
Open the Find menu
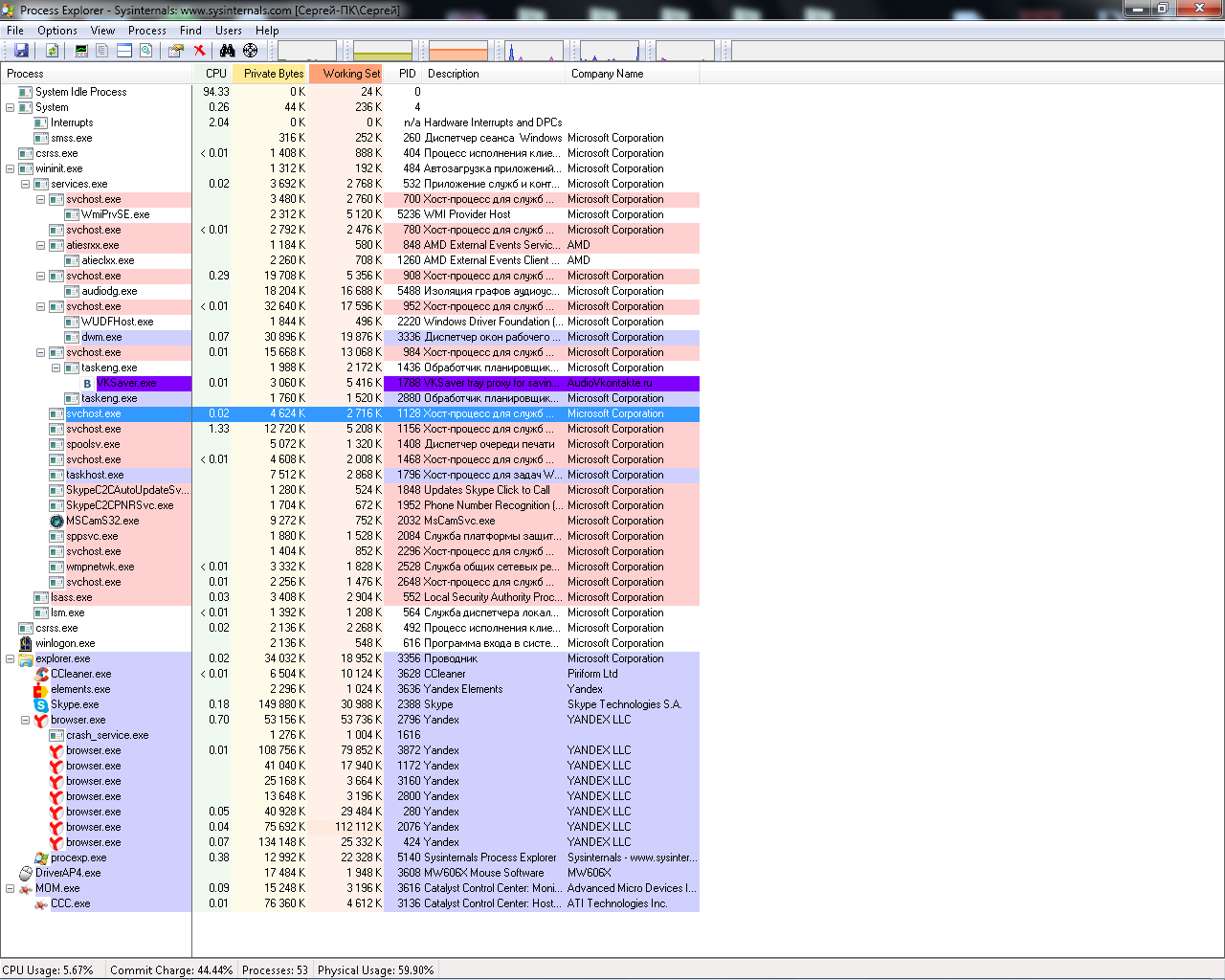tap(190, 31)
